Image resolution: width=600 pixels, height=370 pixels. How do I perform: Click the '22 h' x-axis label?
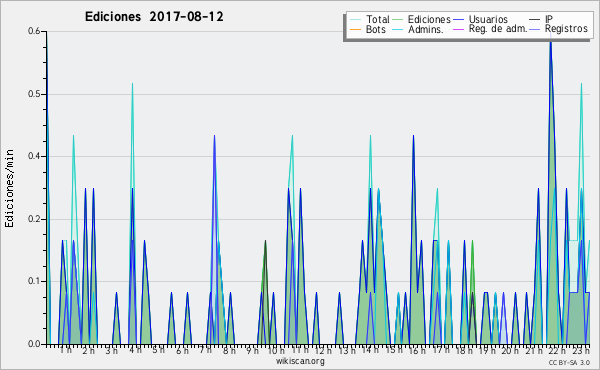coord(557,351)
